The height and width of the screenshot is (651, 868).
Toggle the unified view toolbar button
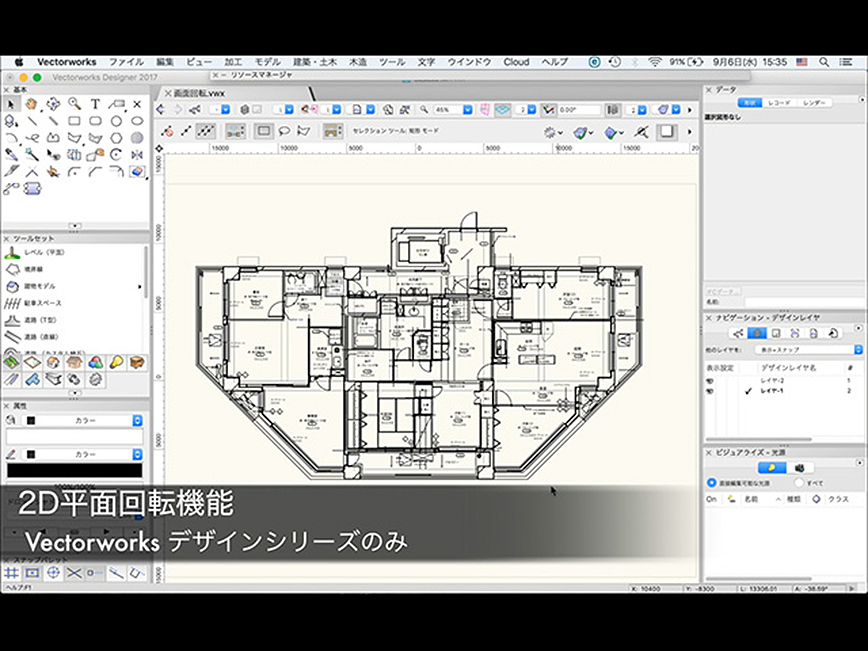click(x=612, y=110)
